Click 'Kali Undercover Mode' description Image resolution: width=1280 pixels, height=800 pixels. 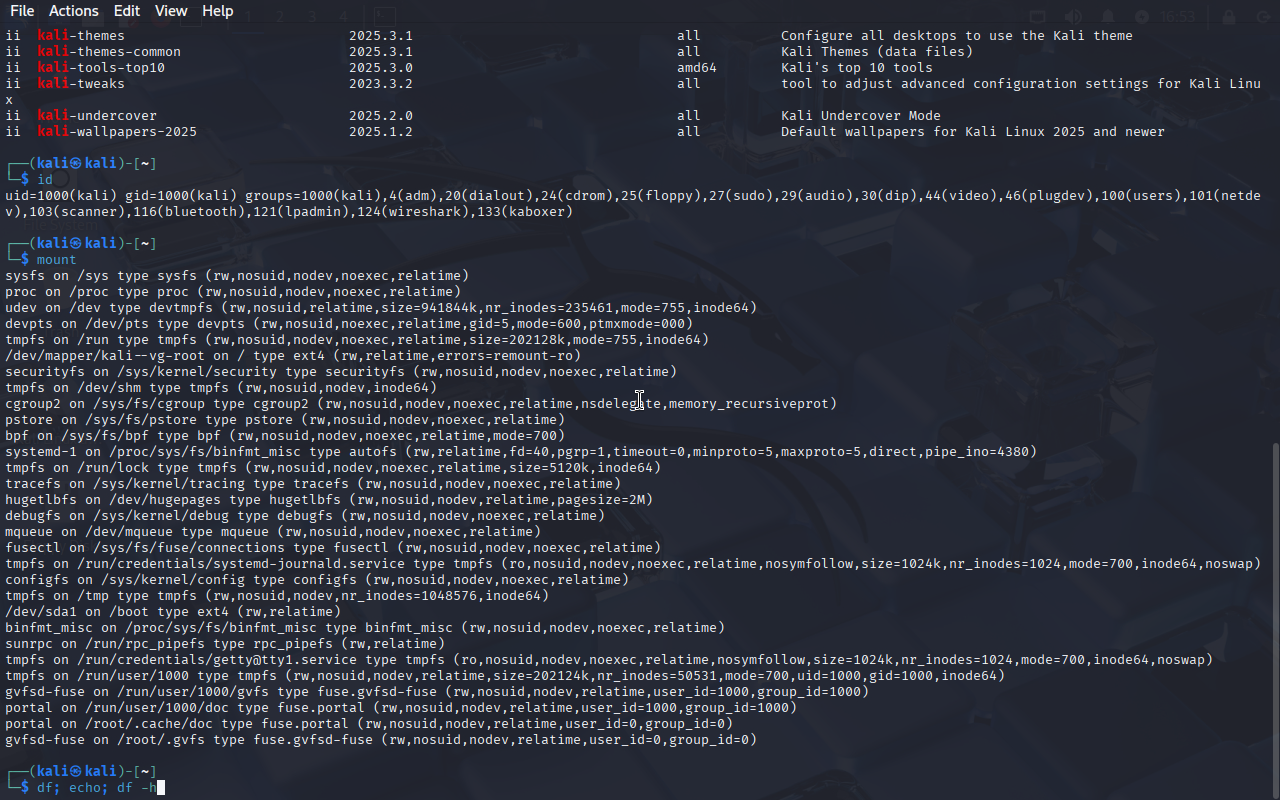tap(861, 116)
